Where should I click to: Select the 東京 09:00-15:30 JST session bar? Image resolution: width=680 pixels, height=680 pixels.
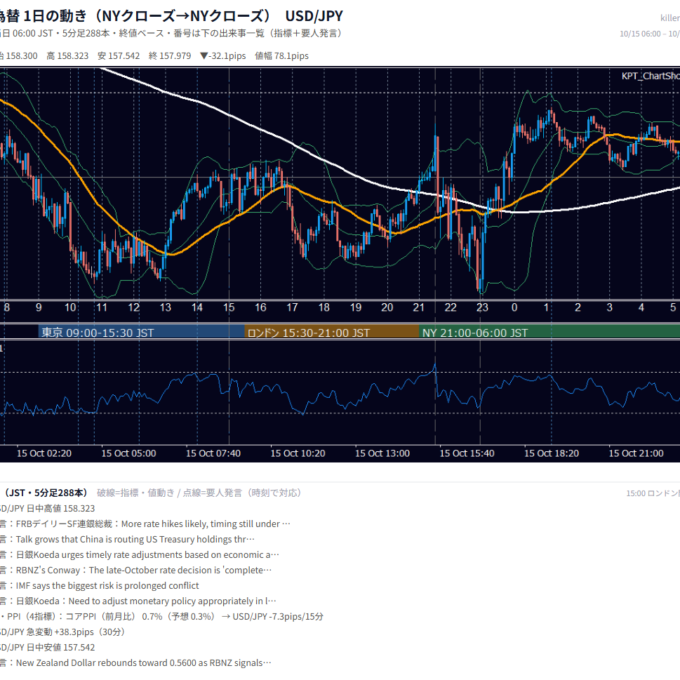pos(141,332)
